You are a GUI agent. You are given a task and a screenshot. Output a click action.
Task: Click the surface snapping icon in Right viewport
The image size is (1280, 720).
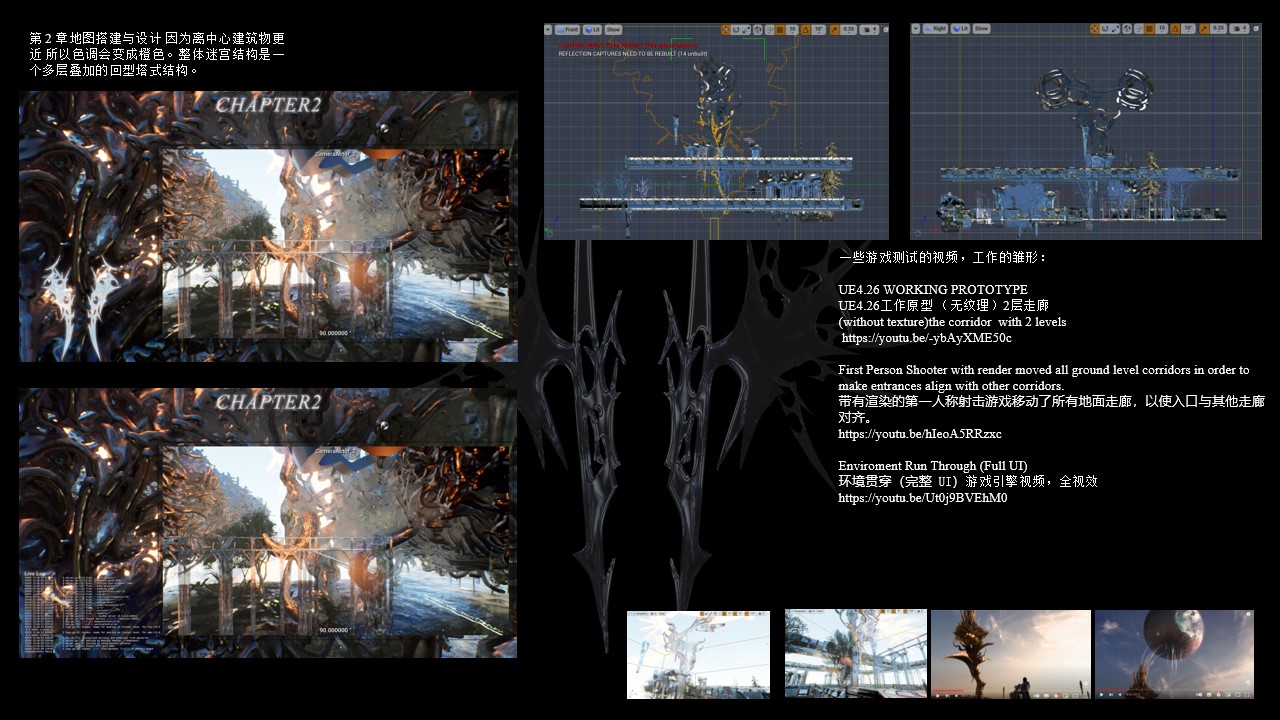pyautogui.click(x=1139, y=29)
